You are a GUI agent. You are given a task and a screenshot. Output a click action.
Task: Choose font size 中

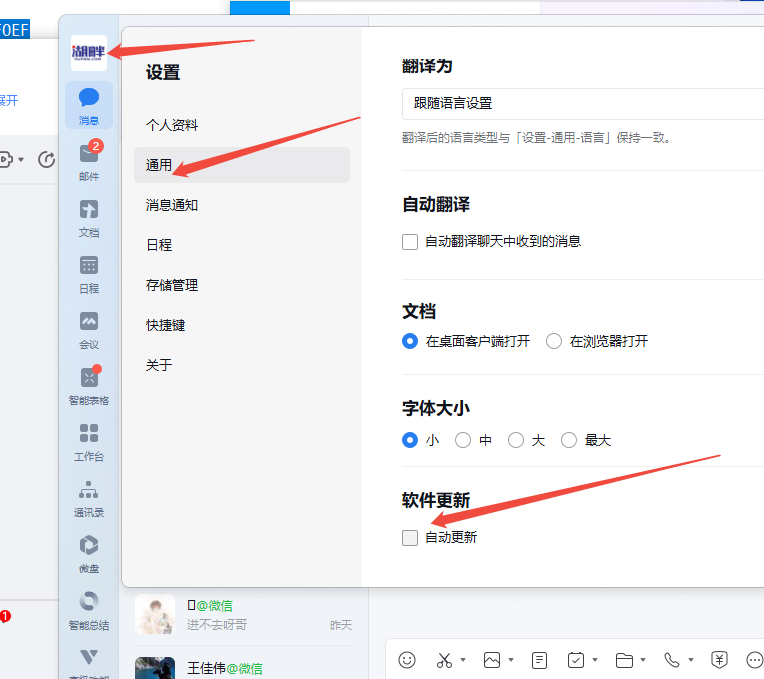point(463,440)
